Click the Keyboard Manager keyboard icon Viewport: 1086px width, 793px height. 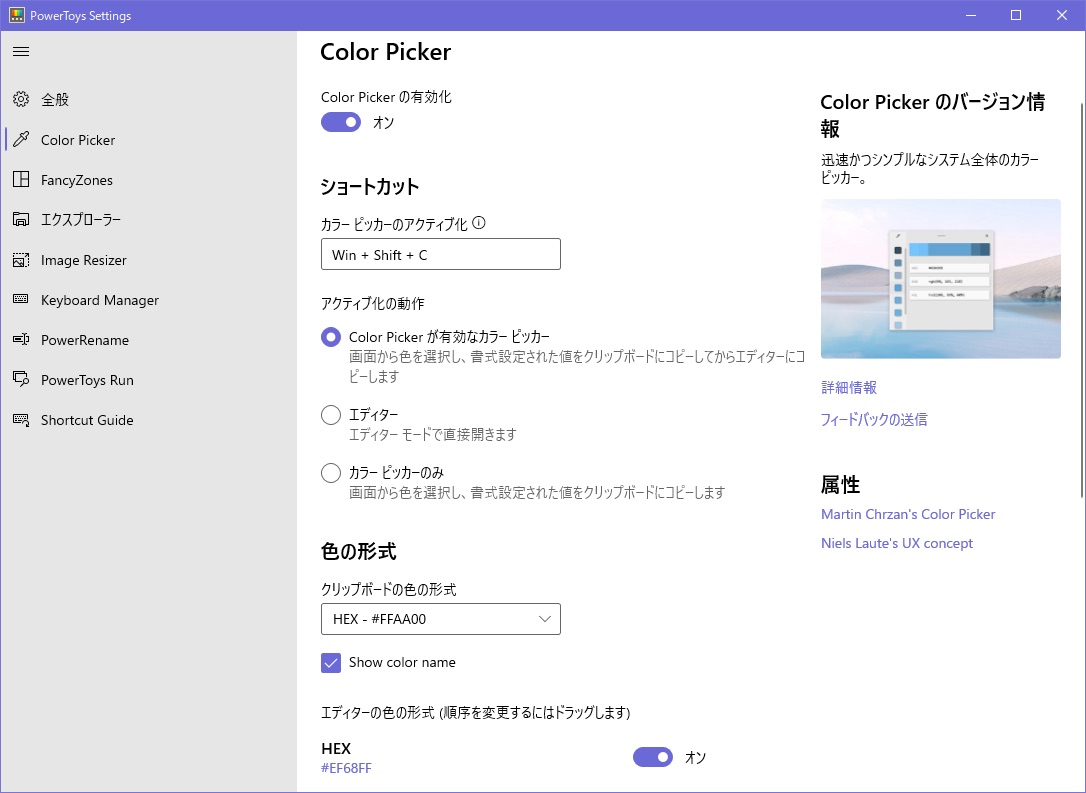click(x=21, y=299)
